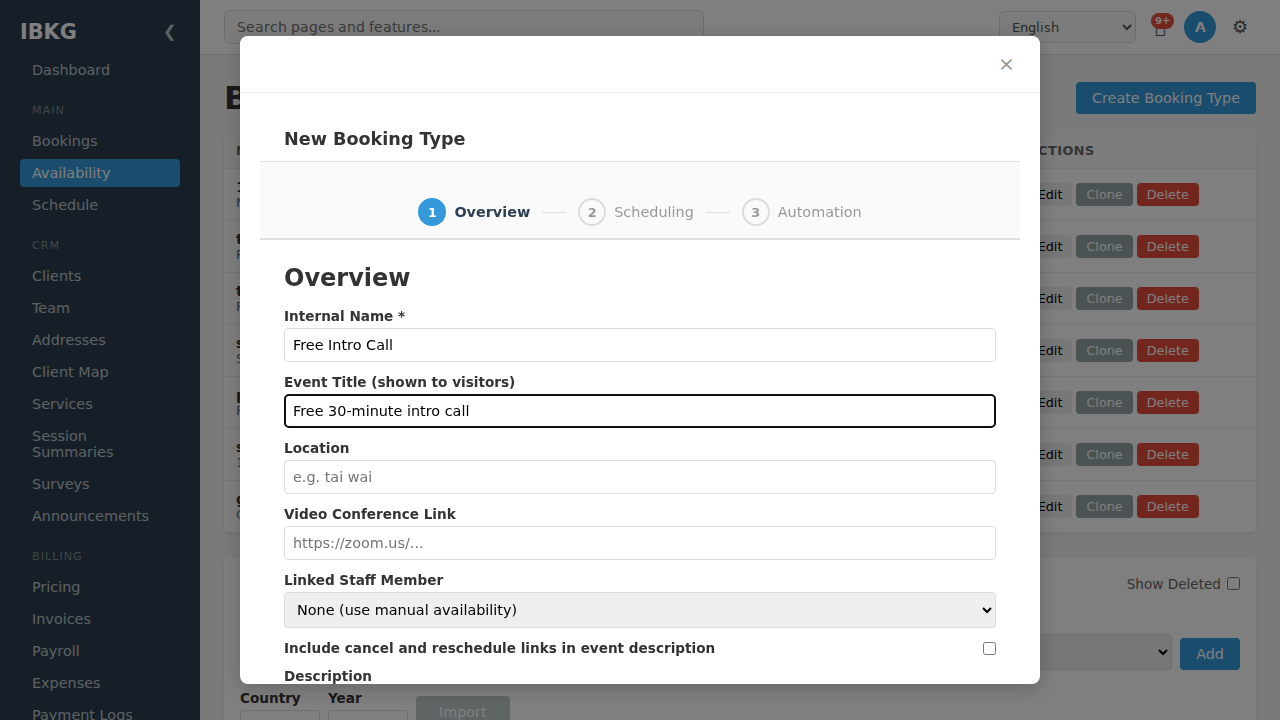Click Create Booking Type button
The height and width of the screenshot is (720, 1280).
point(1166,98)
